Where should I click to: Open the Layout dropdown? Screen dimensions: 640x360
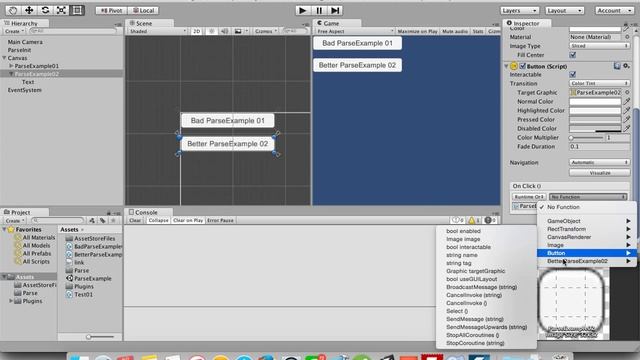(564, 10)
